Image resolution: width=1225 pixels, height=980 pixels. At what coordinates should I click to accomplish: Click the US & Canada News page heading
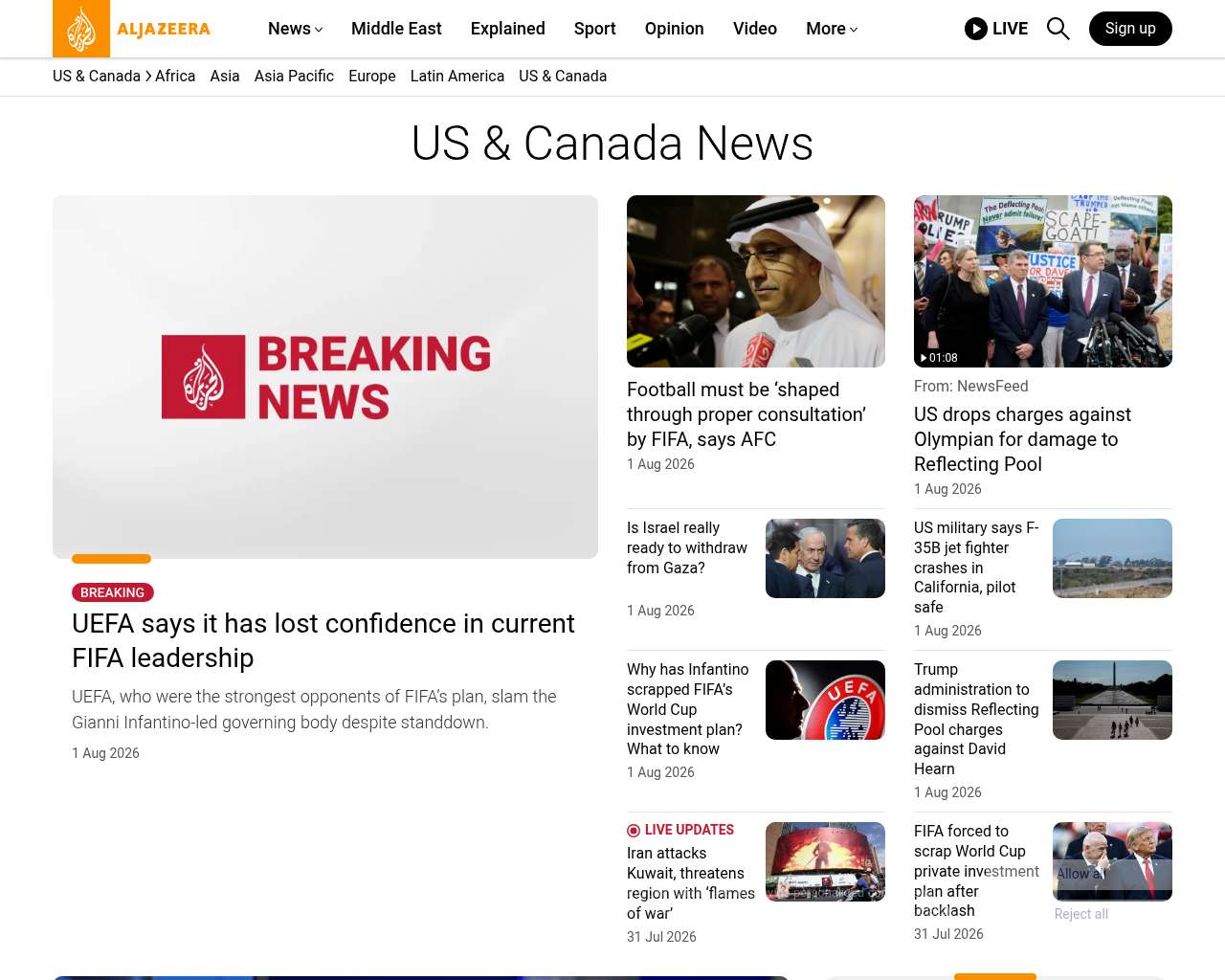tap(612, 144)
